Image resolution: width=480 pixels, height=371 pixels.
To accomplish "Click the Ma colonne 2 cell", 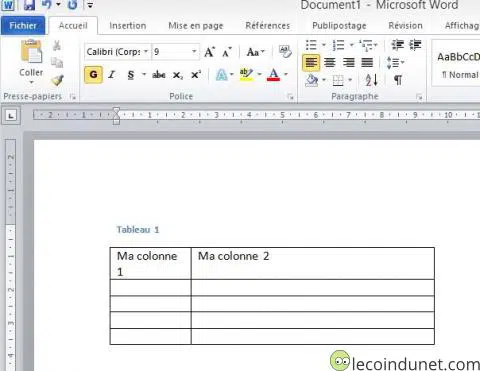I will tap(313, 263).
